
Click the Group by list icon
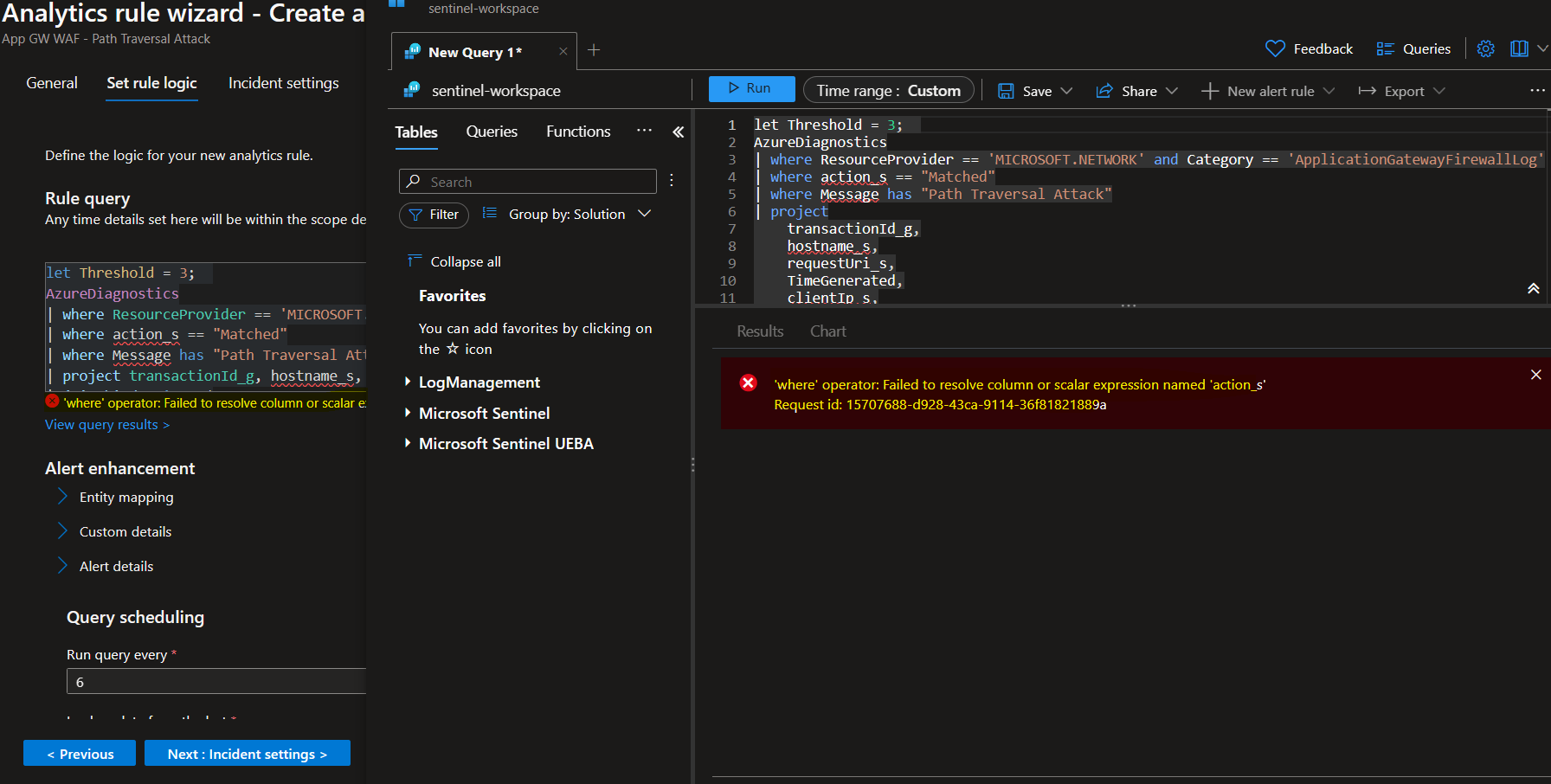tap(490, 213)
